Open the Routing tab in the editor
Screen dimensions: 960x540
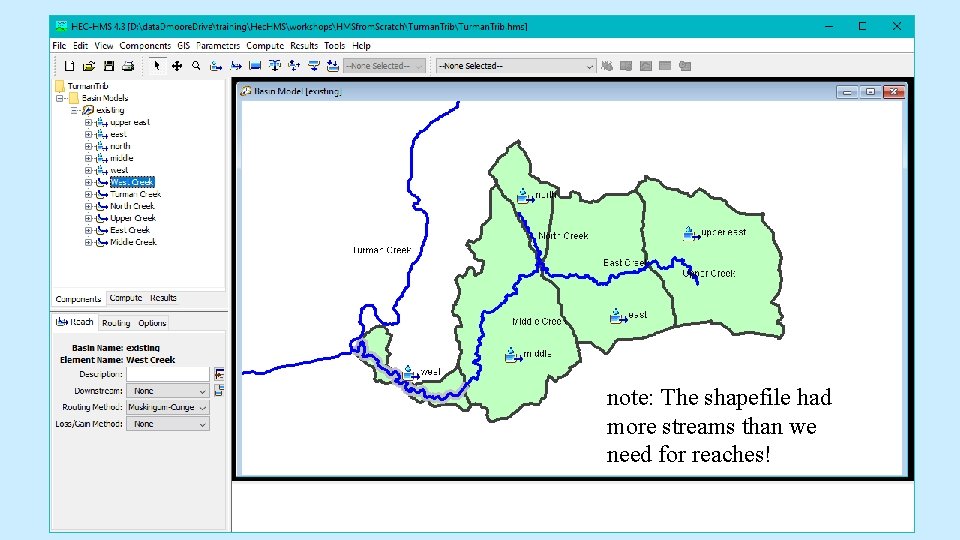click(116, 323)
